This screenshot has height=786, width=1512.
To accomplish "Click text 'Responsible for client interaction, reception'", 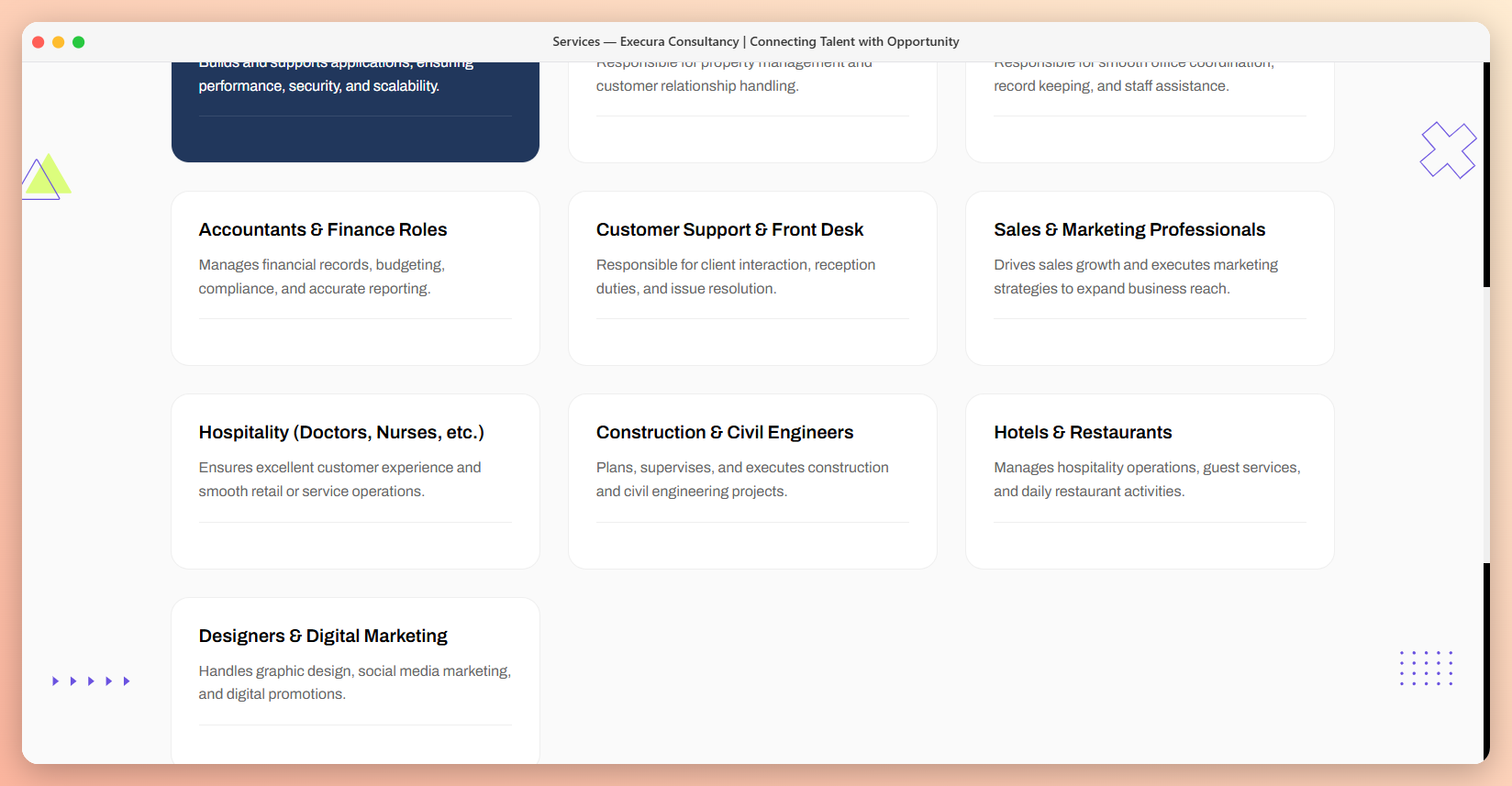I will point(736,265).
